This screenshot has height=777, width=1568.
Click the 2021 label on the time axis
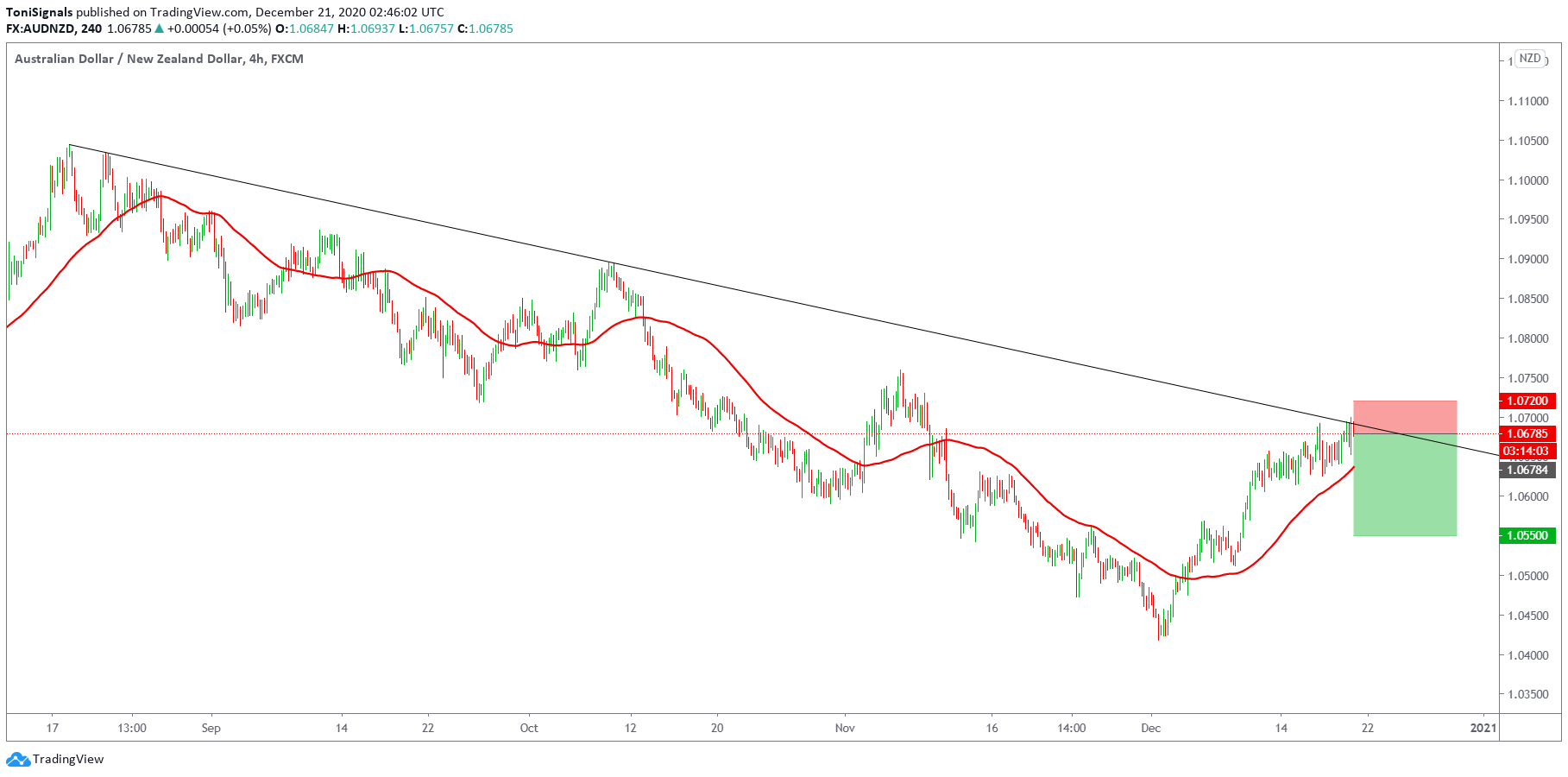(1483, 728)
